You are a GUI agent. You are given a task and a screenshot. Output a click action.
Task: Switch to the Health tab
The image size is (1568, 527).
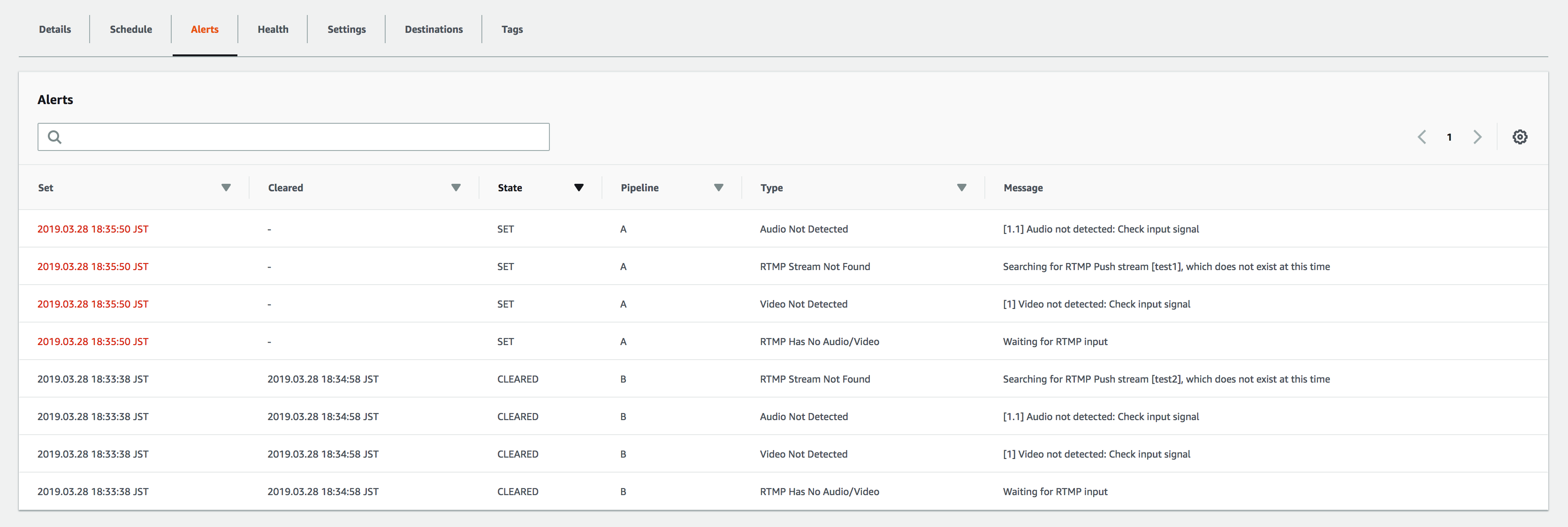coord(273,29)
